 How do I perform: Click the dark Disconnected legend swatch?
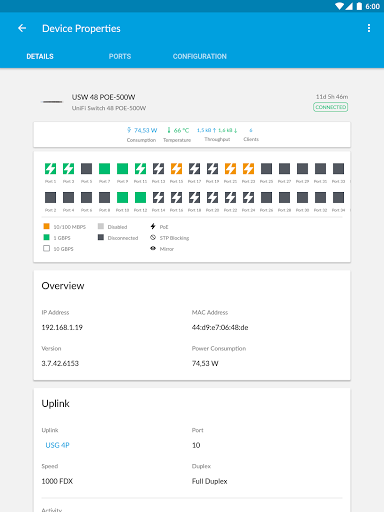click(101, 237)
